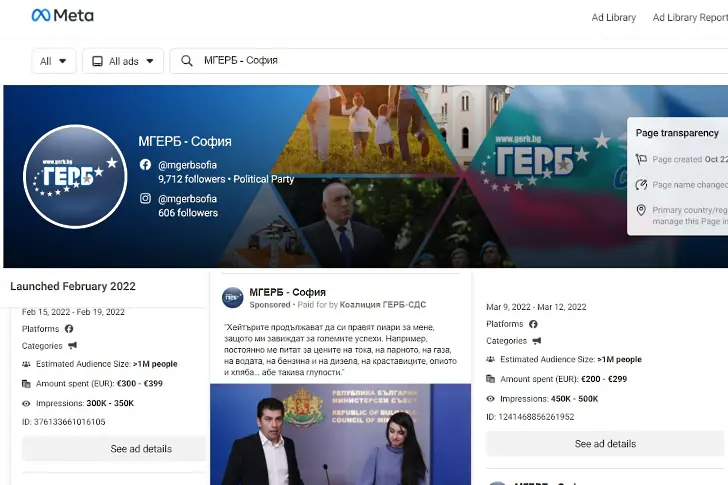This screenshot has height=485, width=728.
Task: See ad details for ad 1241468856261952
Action: [605, 444]
